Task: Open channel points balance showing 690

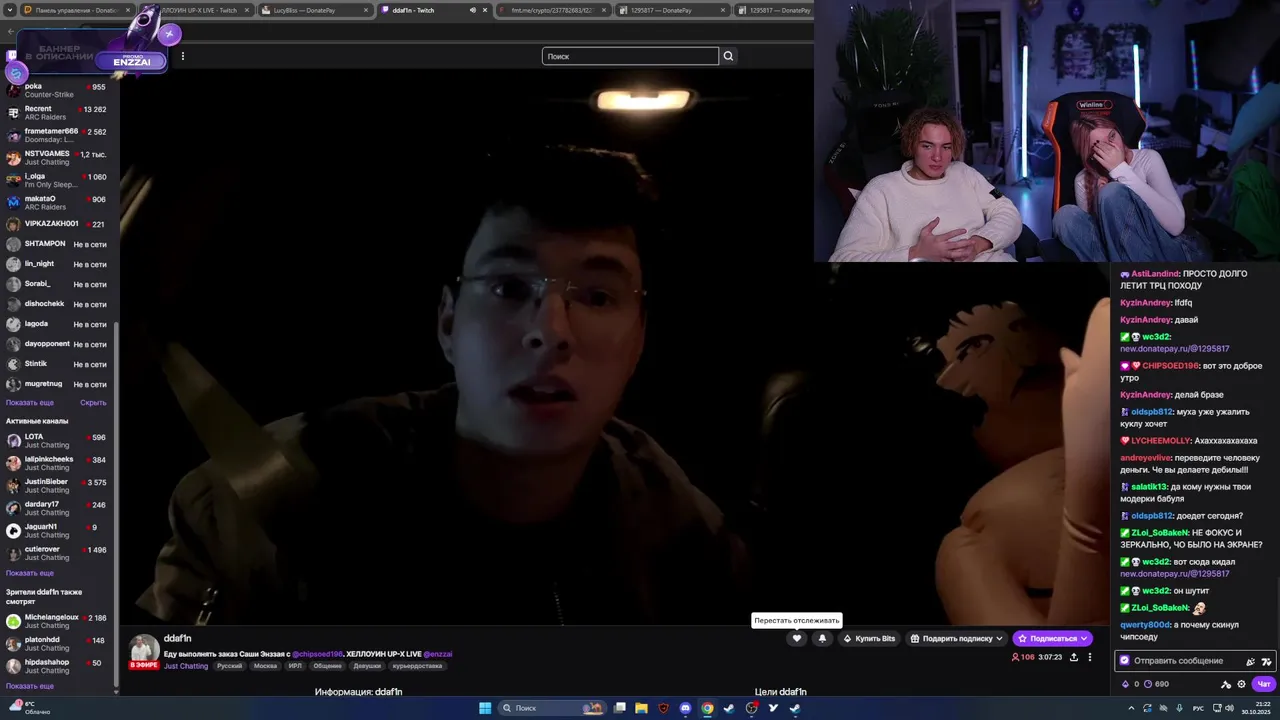Action: pos(1157,684)
